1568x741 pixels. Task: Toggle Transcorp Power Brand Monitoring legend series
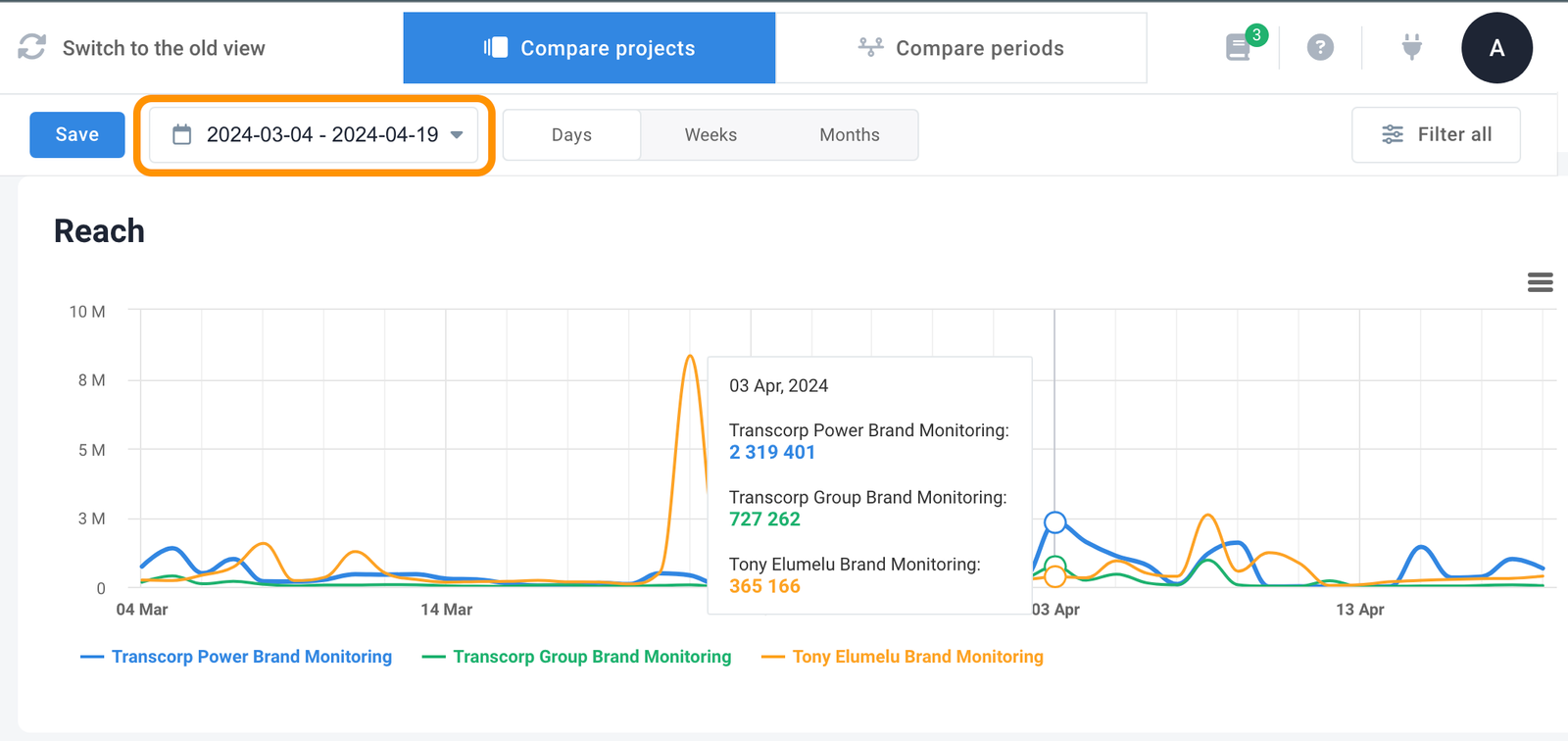tap(236, 657)
